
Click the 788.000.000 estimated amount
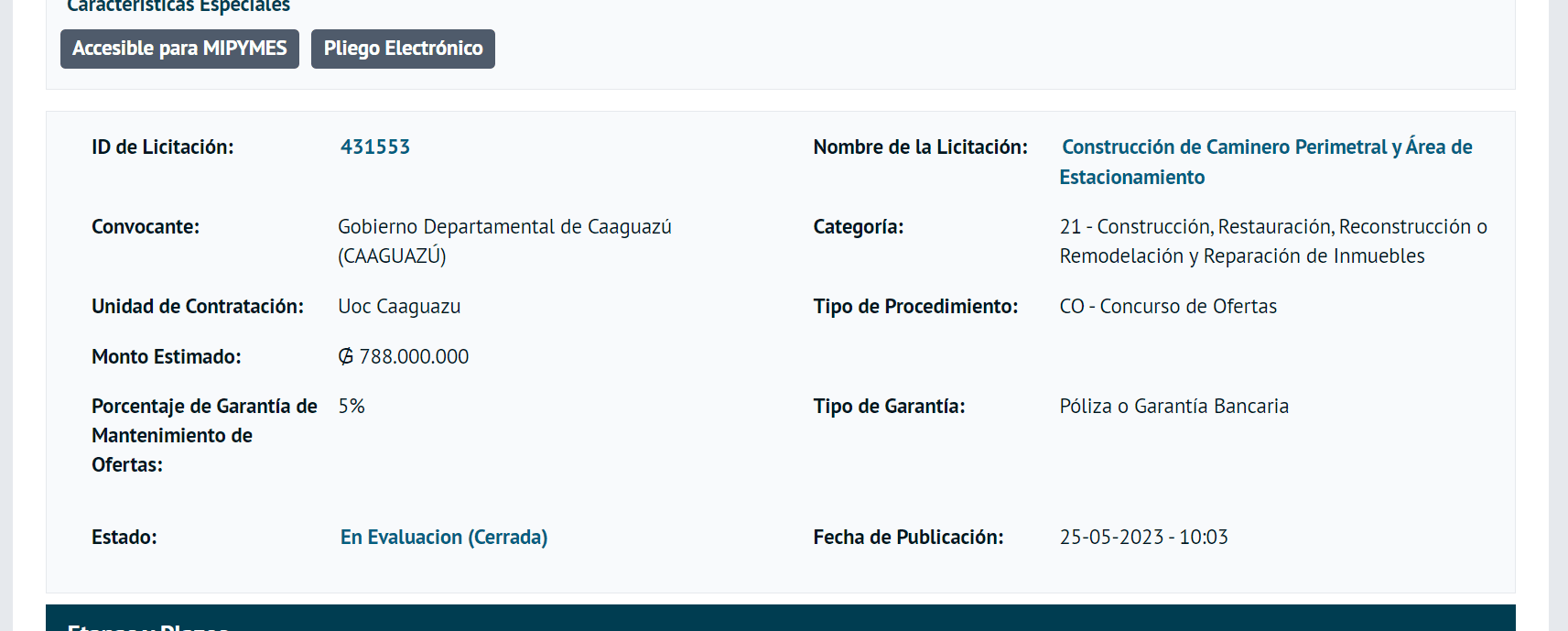(414, 357)
